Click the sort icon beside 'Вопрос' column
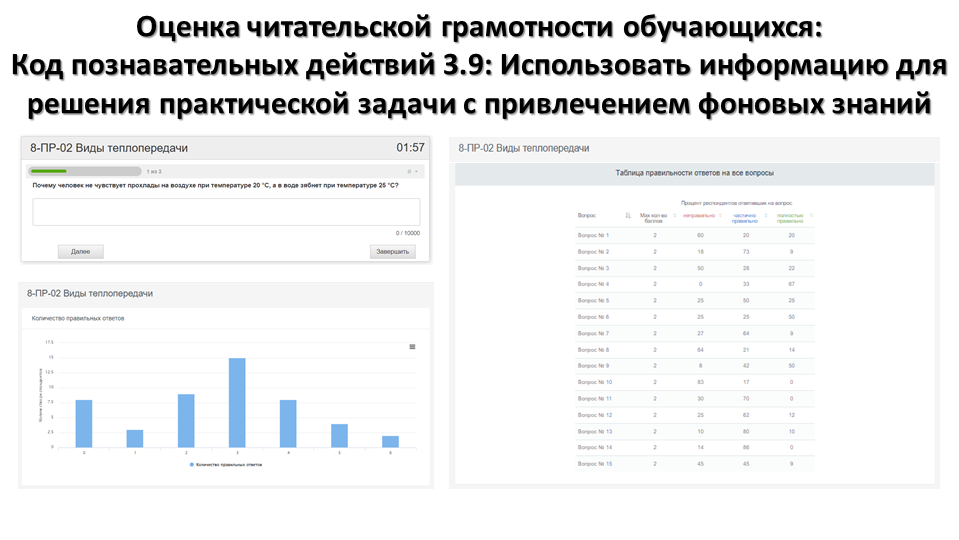 [x=627, y=215]
